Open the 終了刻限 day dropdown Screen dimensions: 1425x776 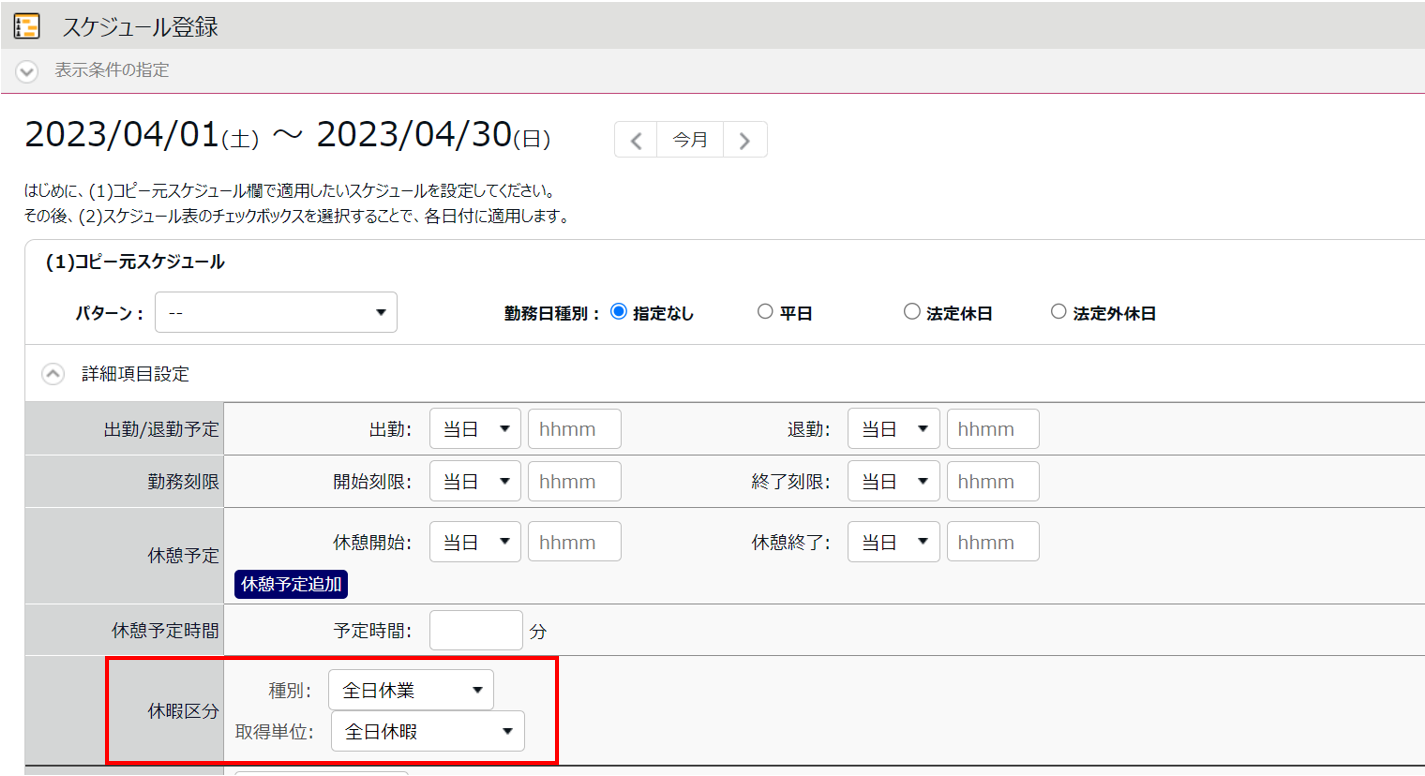click(893, 481)
